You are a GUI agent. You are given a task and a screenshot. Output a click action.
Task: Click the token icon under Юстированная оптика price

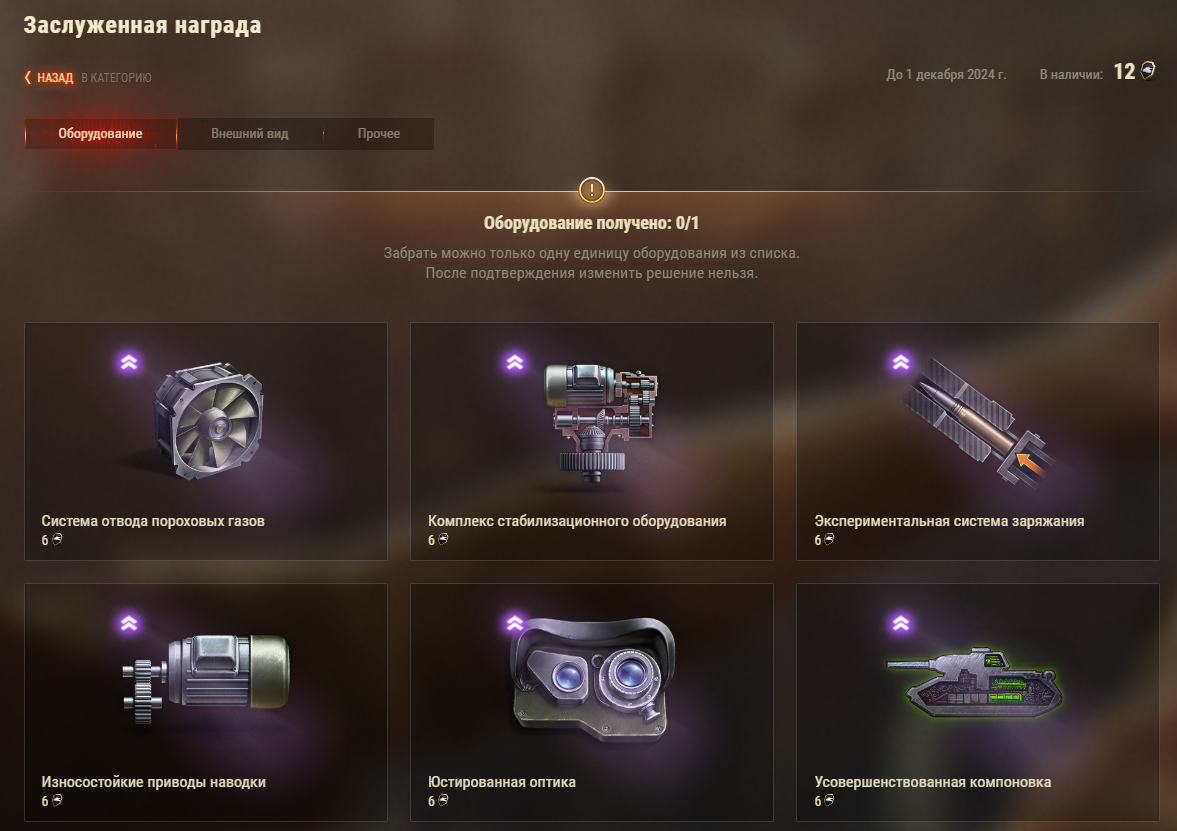[443, 800]
